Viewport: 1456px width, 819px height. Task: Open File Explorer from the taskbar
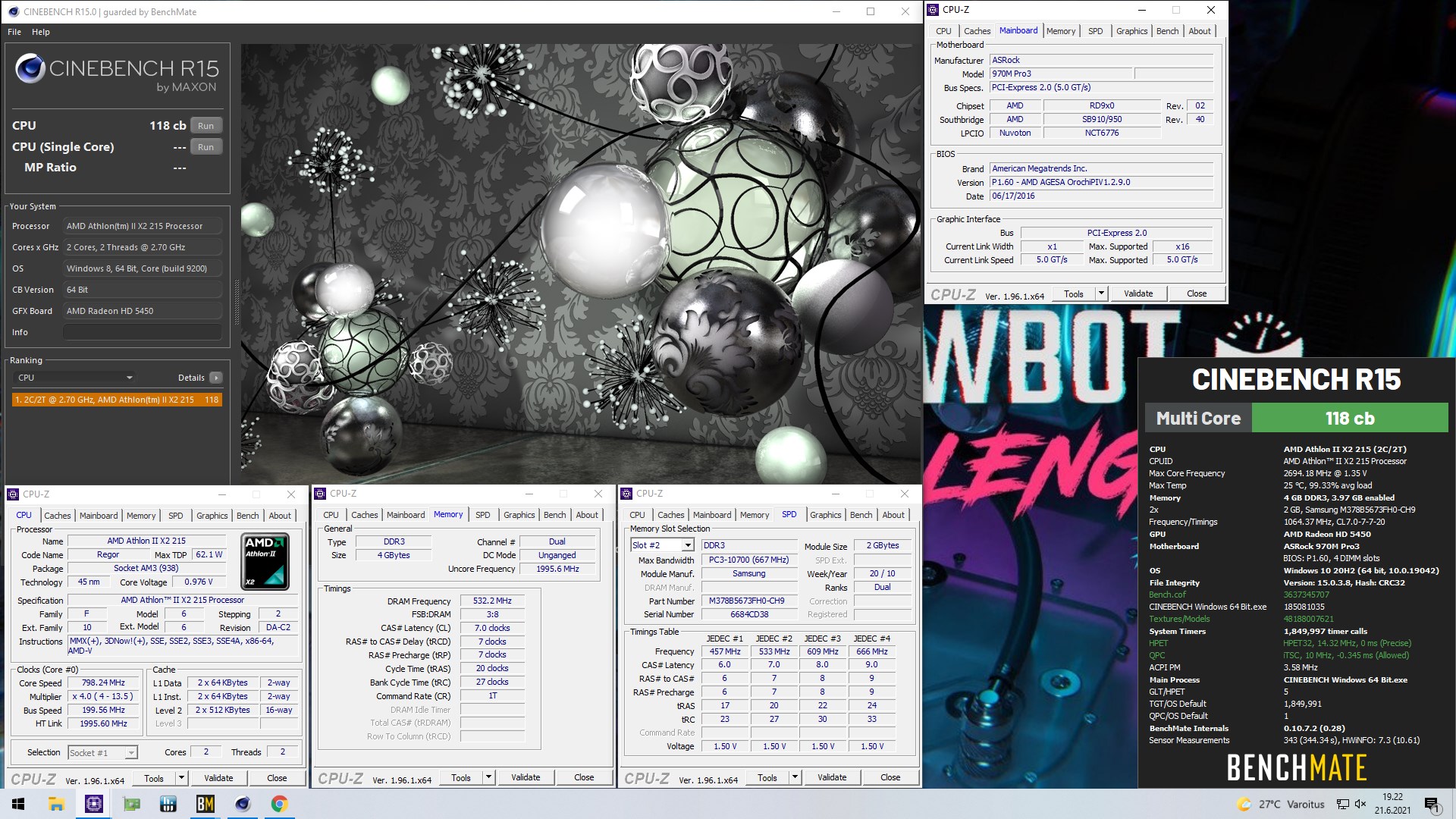[56, 804]
